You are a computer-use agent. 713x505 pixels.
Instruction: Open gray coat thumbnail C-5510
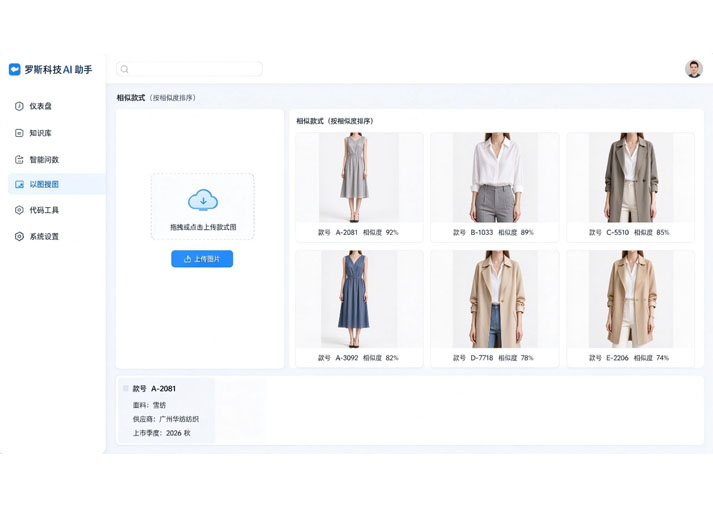point(631,177)
